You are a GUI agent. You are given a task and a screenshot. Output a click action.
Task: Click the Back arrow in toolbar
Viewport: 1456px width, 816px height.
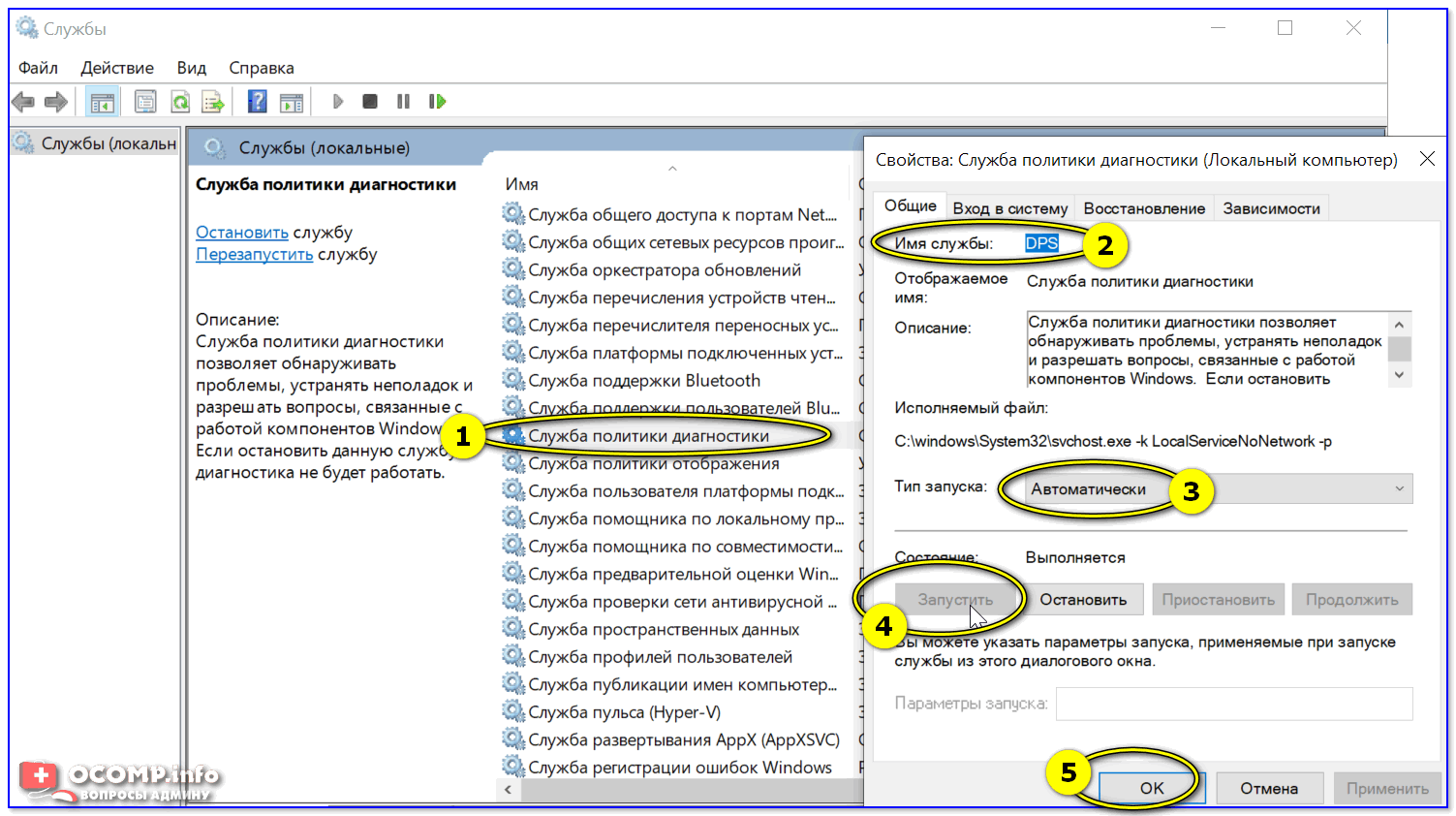(23, 102)
